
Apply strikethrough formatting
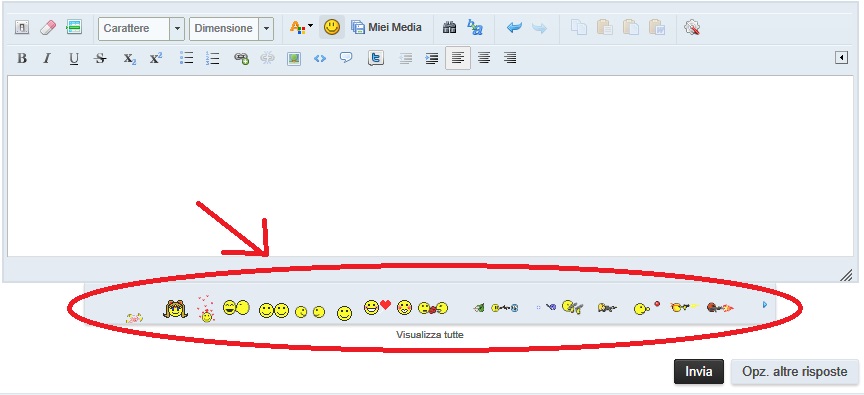[x=100, y=58]
